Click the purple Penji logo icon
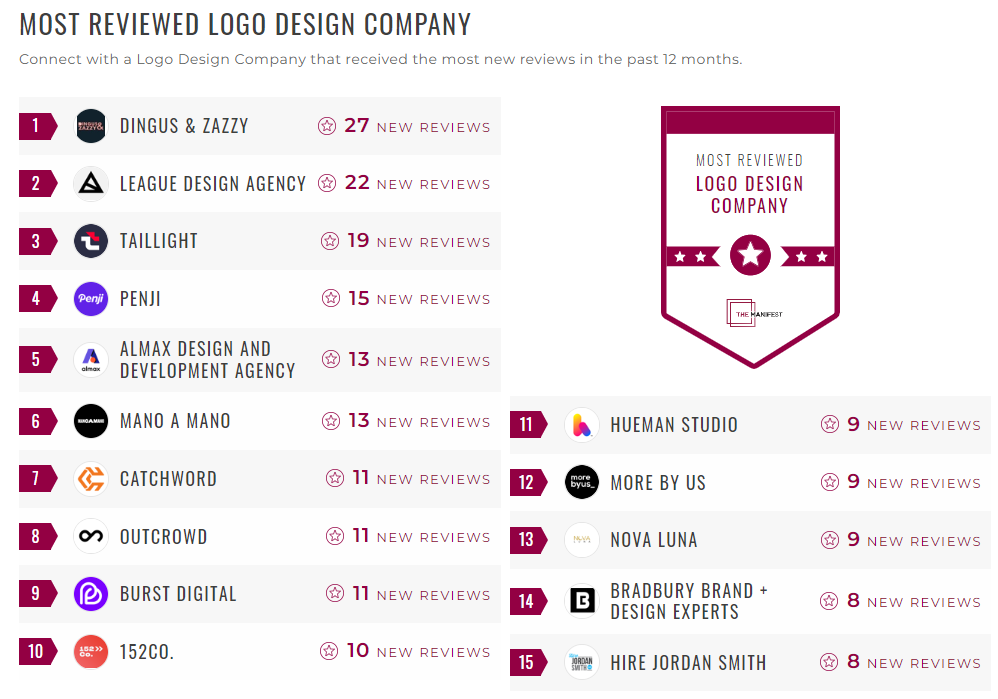 (x=91, y=298)
